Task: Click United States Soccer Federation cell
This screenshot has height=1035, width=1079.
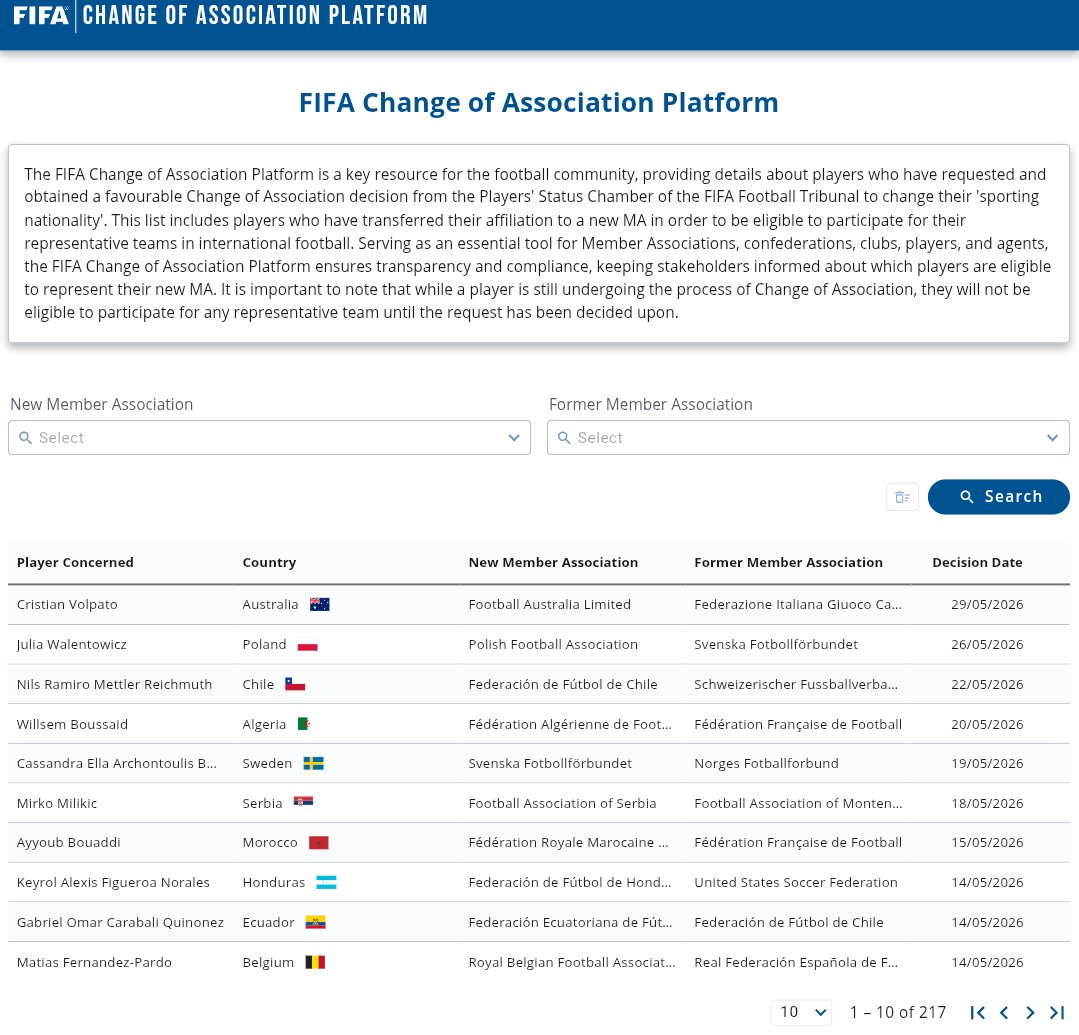Action: point(795,882)
